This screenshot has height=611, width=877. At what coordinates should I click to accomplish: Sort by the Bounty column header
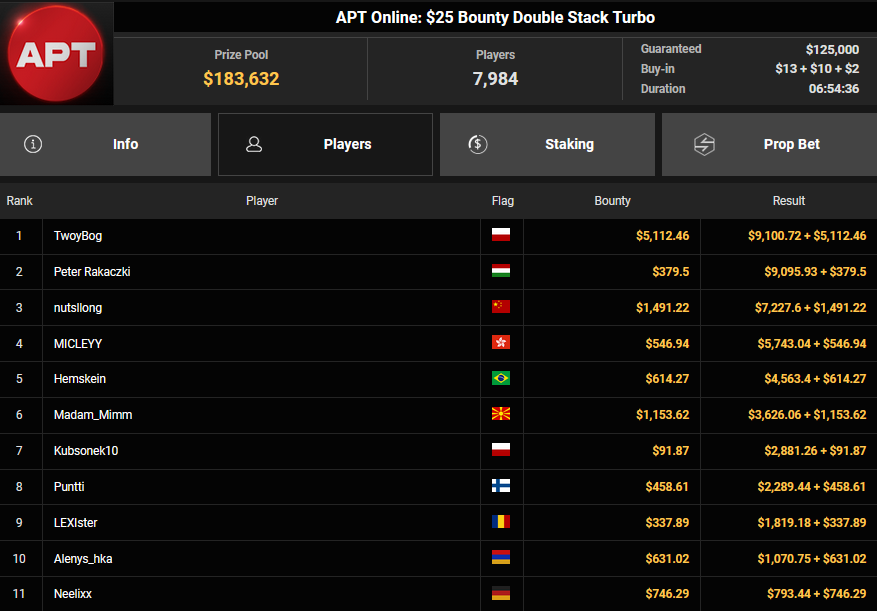[612, 201]
